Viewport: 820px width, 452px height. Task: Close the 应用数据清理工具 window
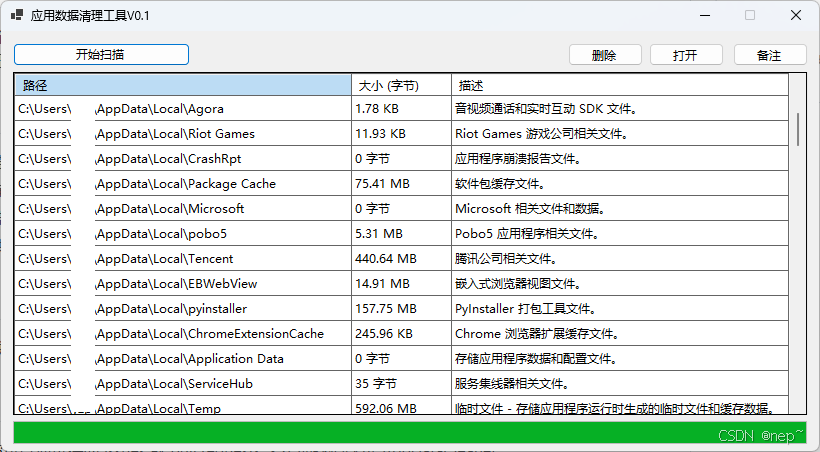click(796, 15)
